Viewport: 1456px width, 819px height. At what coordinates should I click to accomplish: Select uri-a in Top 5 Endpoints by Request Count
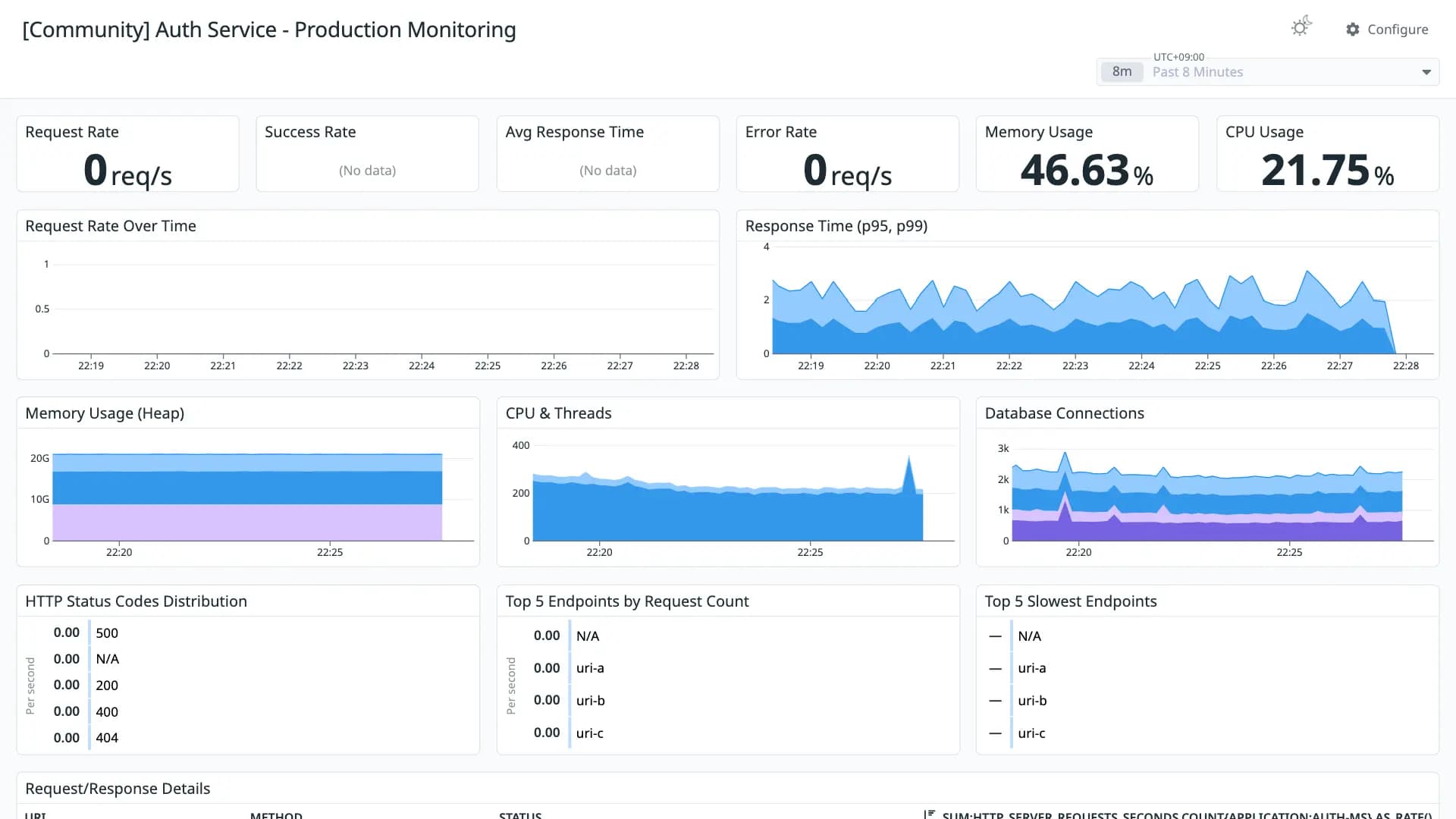click(590, 668)
